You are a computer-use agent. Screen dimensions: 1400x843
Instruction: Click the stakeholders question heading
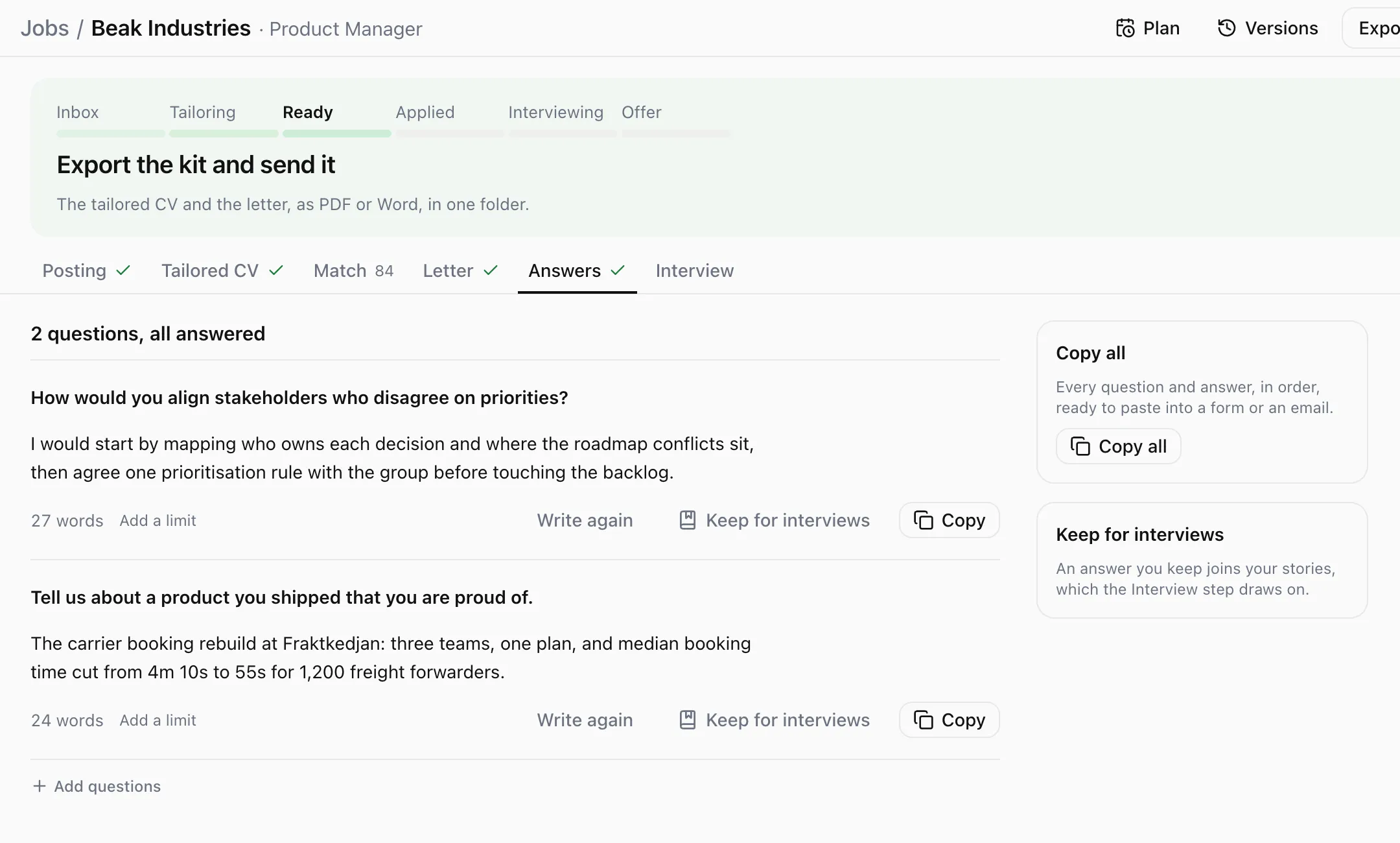click(299, 398)
